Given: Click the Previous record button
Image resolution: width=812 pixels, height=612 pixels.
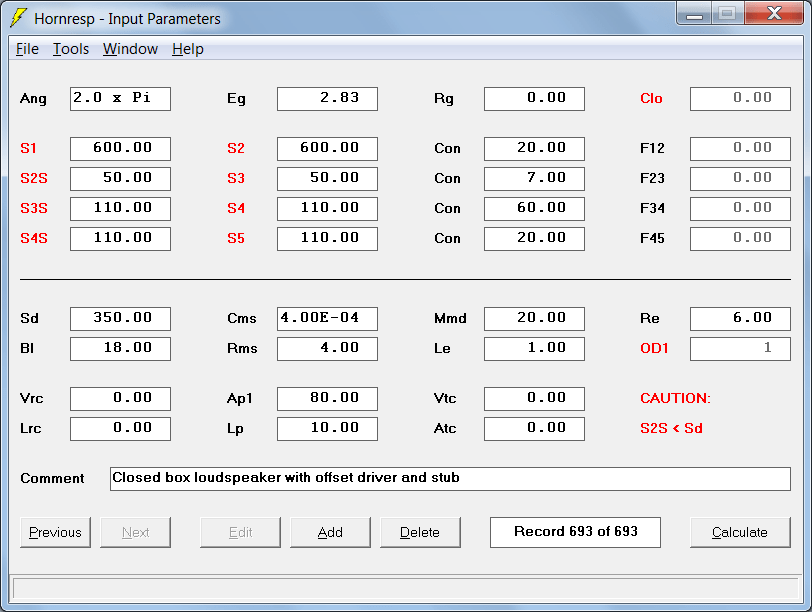Looking at the screenshot, I should [x=55, y=532].
